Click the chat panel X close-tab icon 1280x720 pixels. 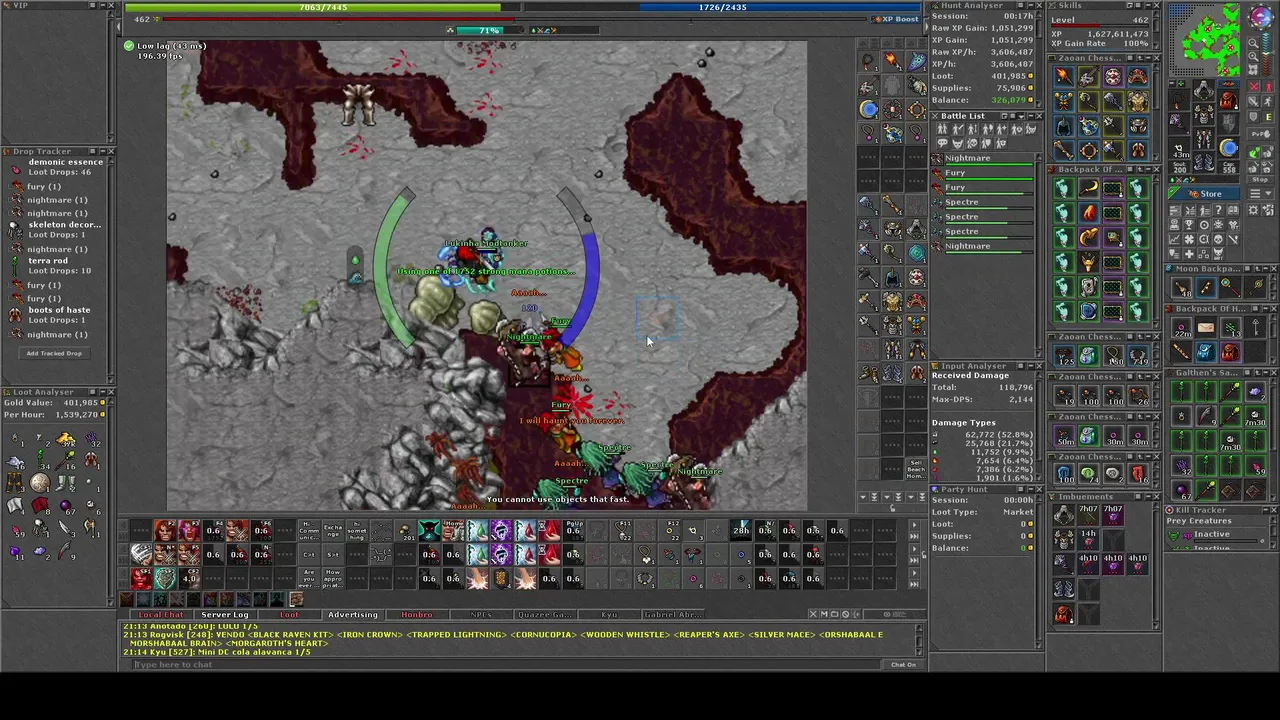point(813,614)
